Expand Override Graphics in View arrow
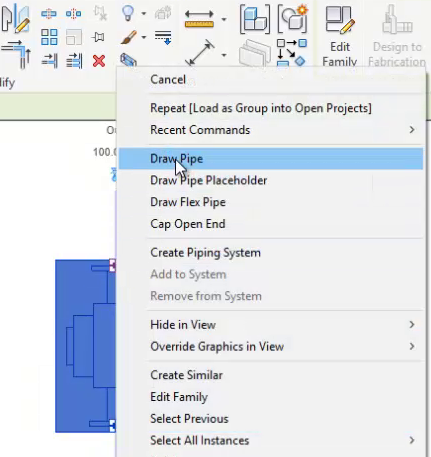Screen dimensions: 431x457 coord(412,347)
